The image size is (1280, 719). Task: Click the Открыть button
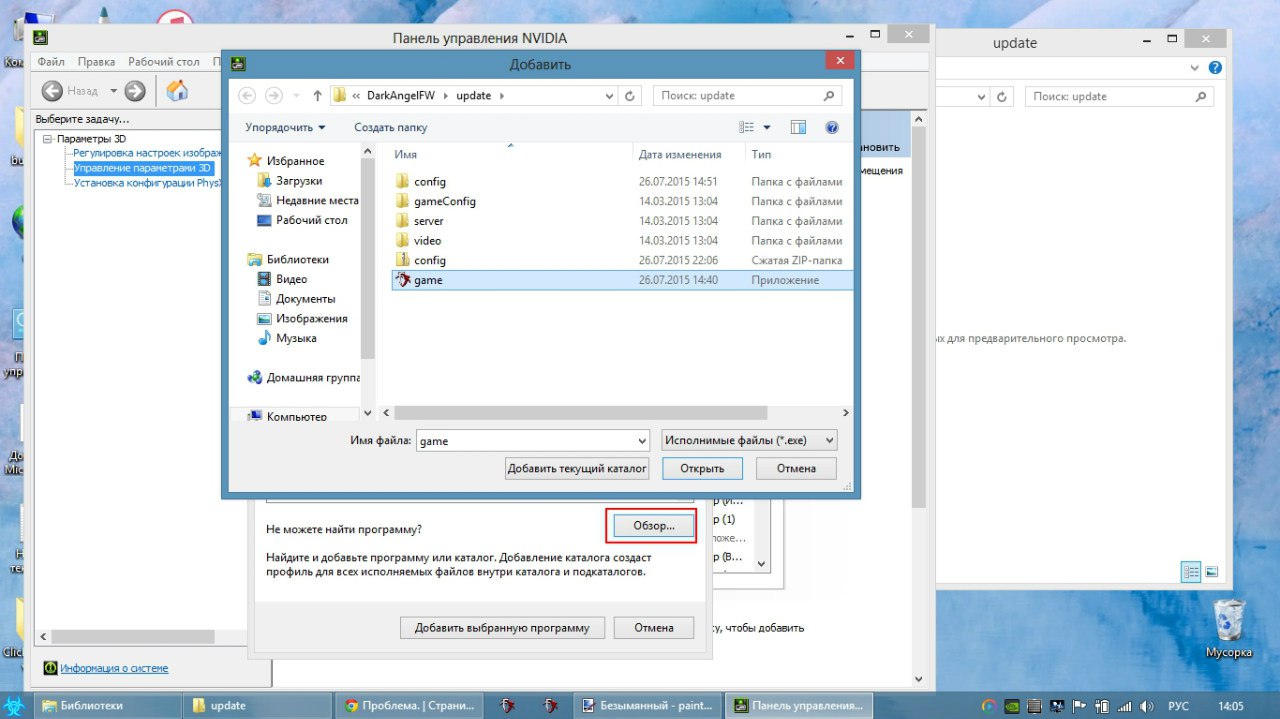click(702, 468)
